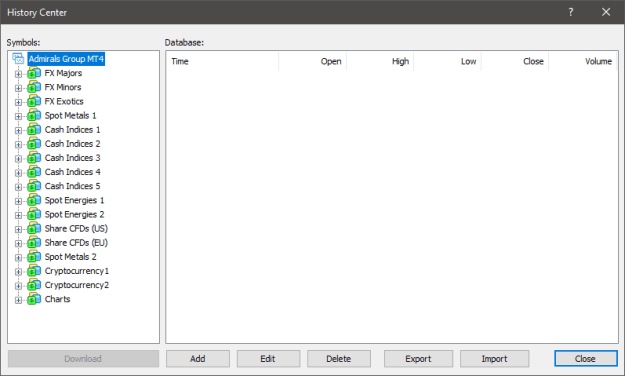
Task: Expand the Share CFDs (US) node
Action: tap(18, 229)
